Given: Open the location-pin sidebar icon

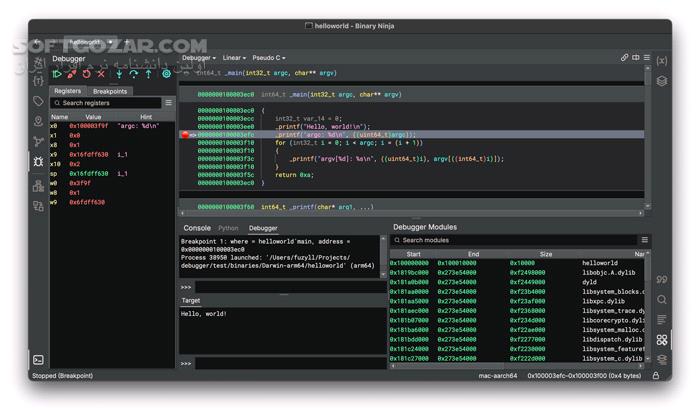Looking at the screenshot, I should (38, 121).
